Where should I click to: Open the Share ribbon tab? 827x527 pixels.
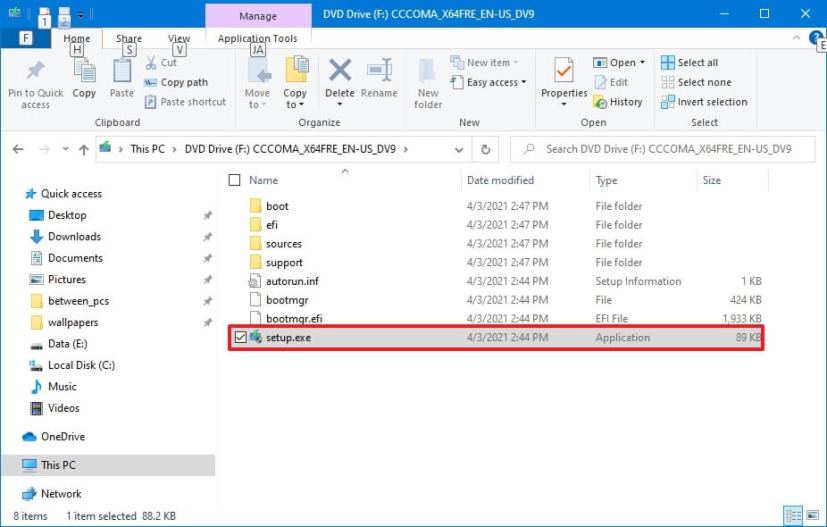click(x=128, y=39)
